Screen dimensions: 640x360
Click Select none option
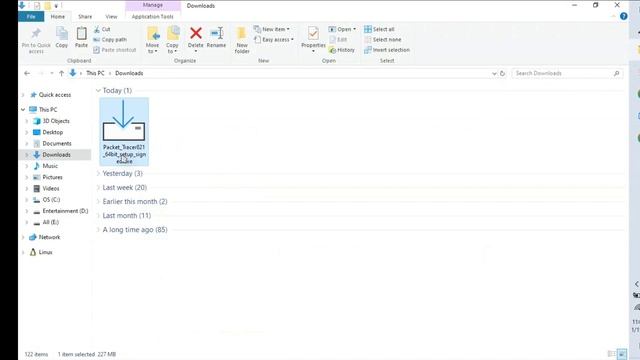[x=382, y=40]
